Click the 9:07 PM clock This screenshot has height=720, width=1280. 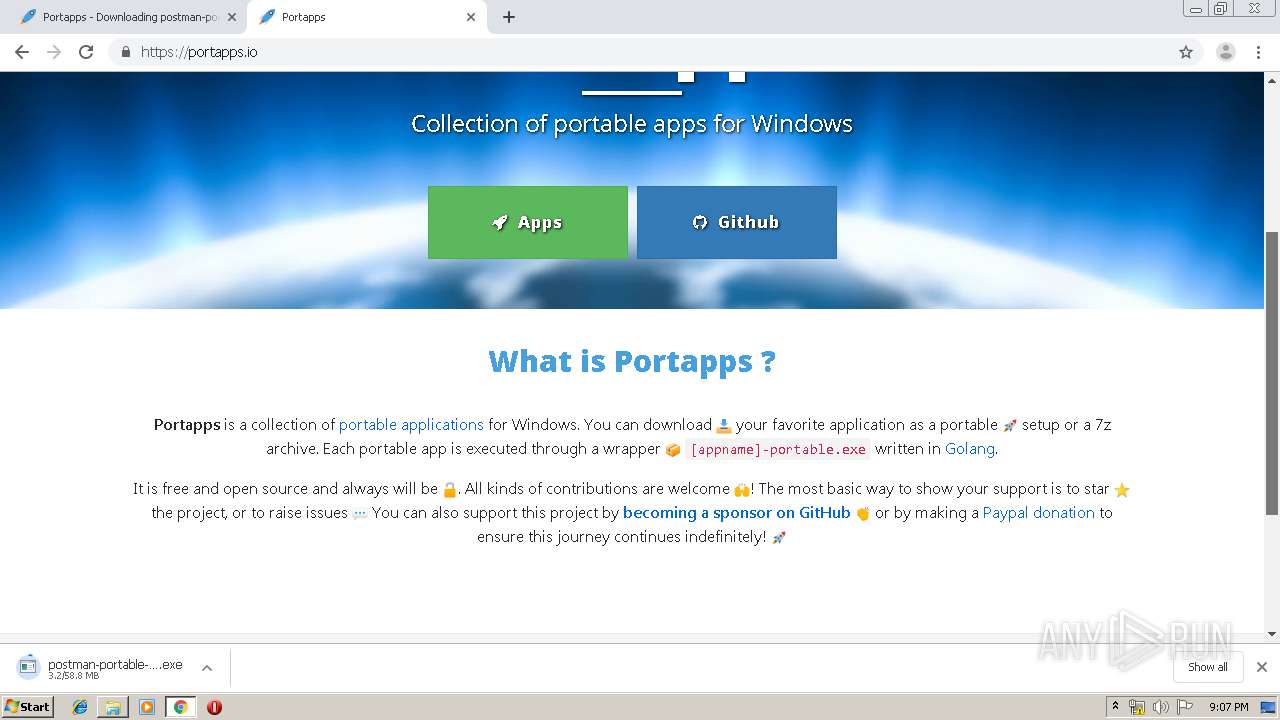[1229, 707]
